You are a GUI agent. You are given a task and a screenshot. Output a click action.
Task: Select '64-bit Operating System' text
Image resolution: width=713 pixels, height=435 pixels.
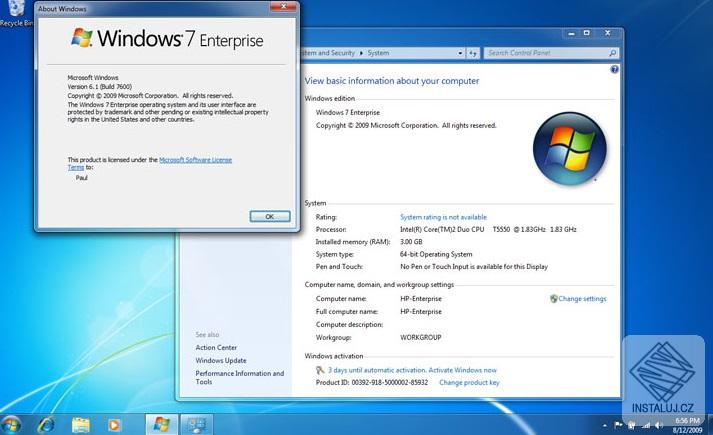(436, 255)
